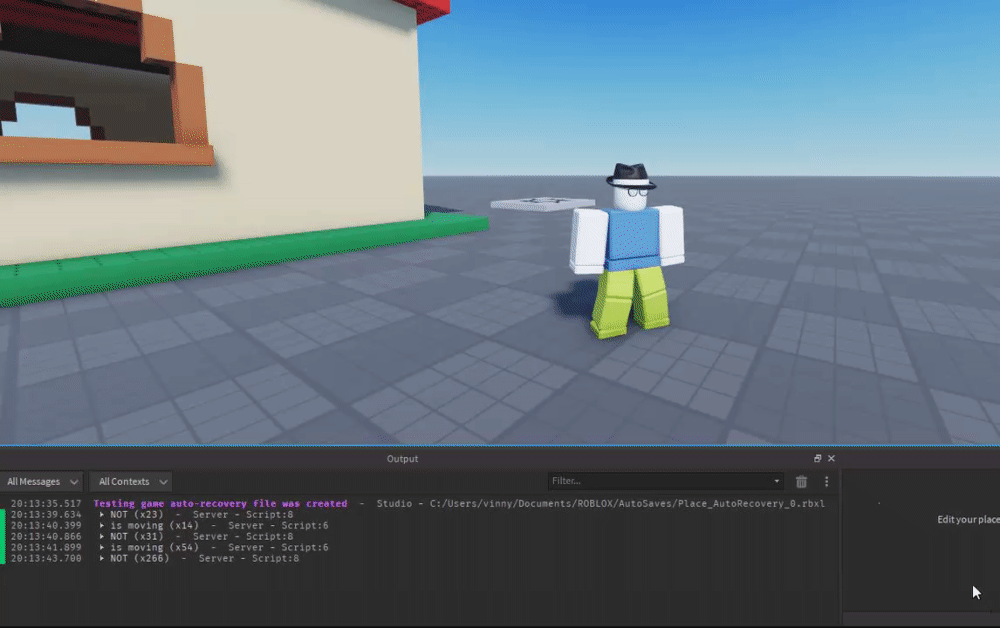
Task: Expand the 'NOT (x31)' log entry
Action: [101, 536]
